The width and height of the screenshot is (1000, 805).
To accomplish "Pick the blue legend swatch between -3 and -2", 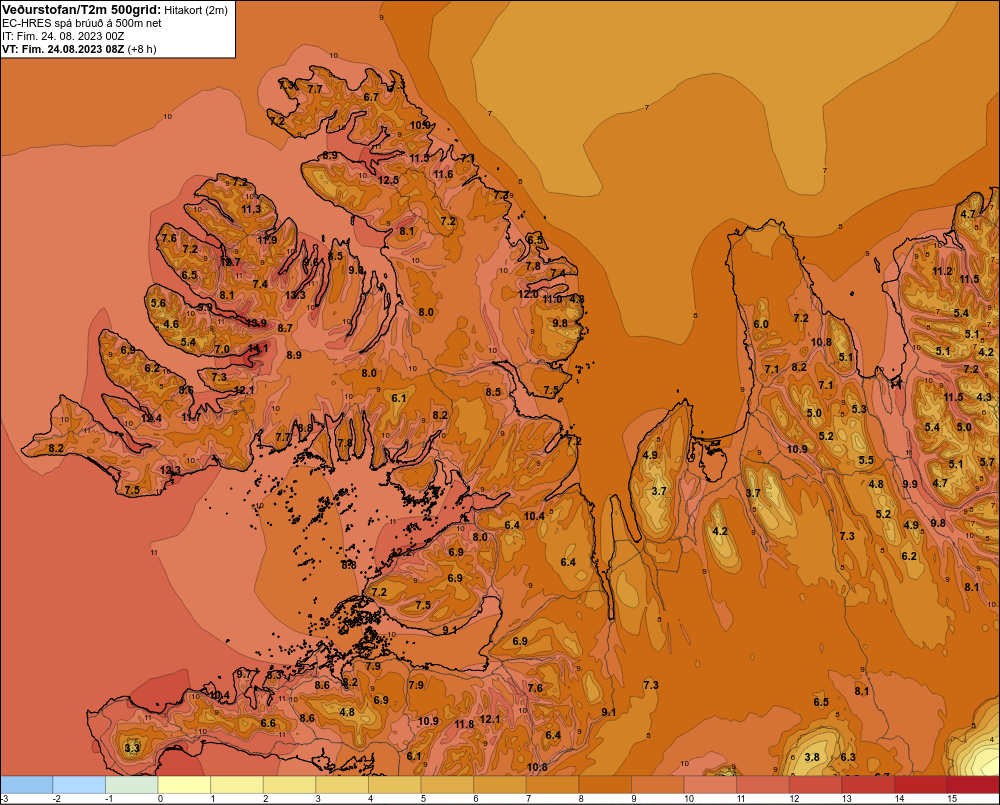I will [x=26, y=784].
